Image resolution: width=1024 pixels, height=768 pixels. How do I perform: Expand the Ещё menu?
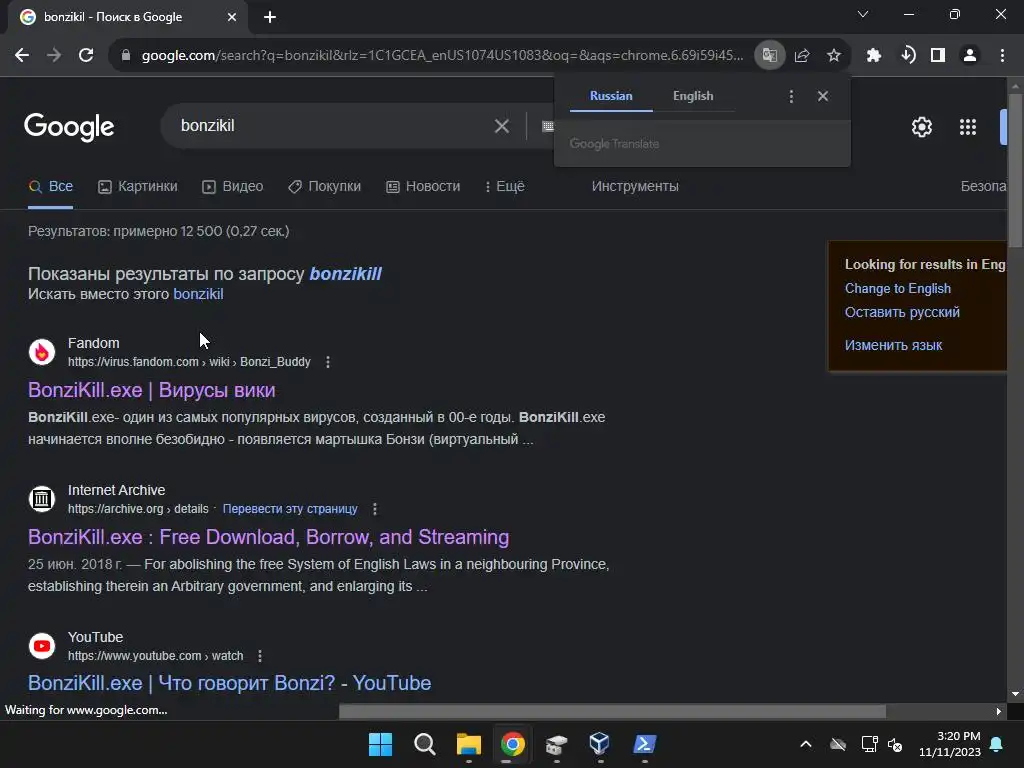[x=505, y=187]
